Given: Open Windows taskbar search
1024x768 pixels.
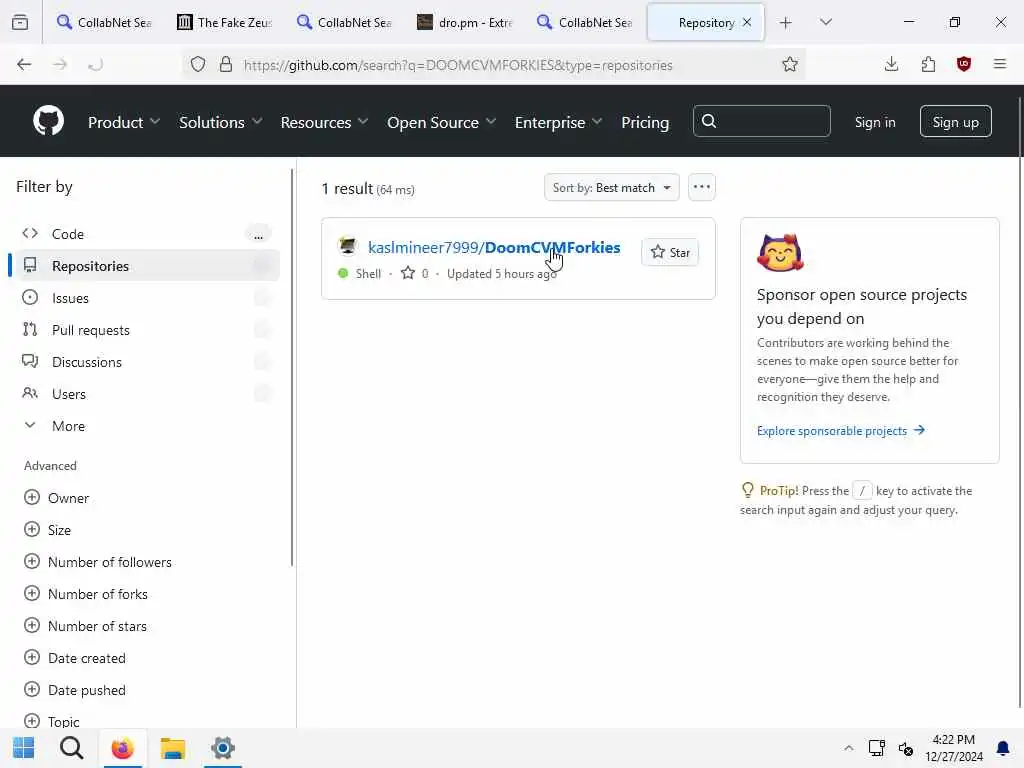Looking at the screenshot, I should 72,747.
